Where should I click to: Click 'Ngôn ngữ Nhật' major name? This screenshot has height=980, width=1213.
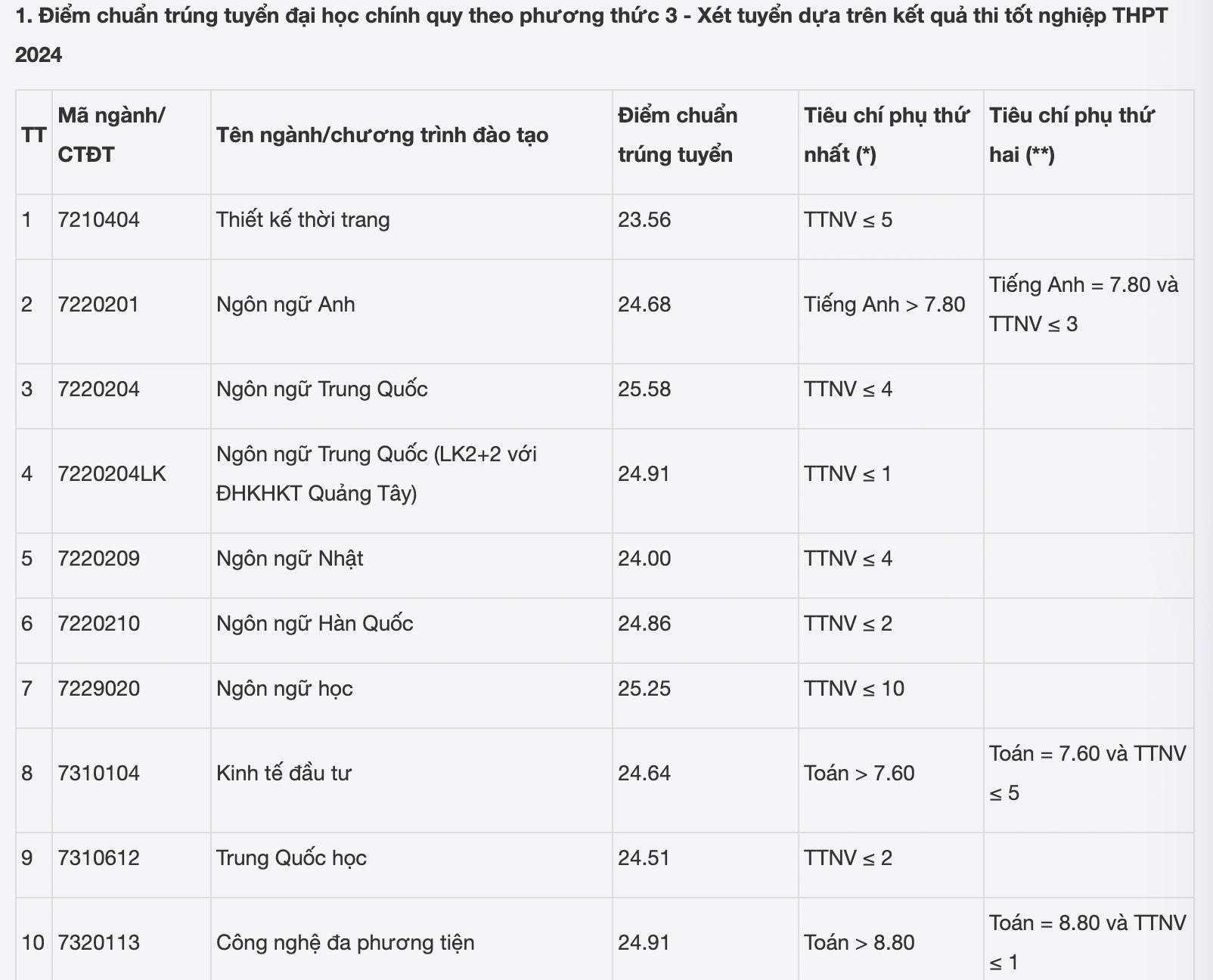[x=290, y=559]
